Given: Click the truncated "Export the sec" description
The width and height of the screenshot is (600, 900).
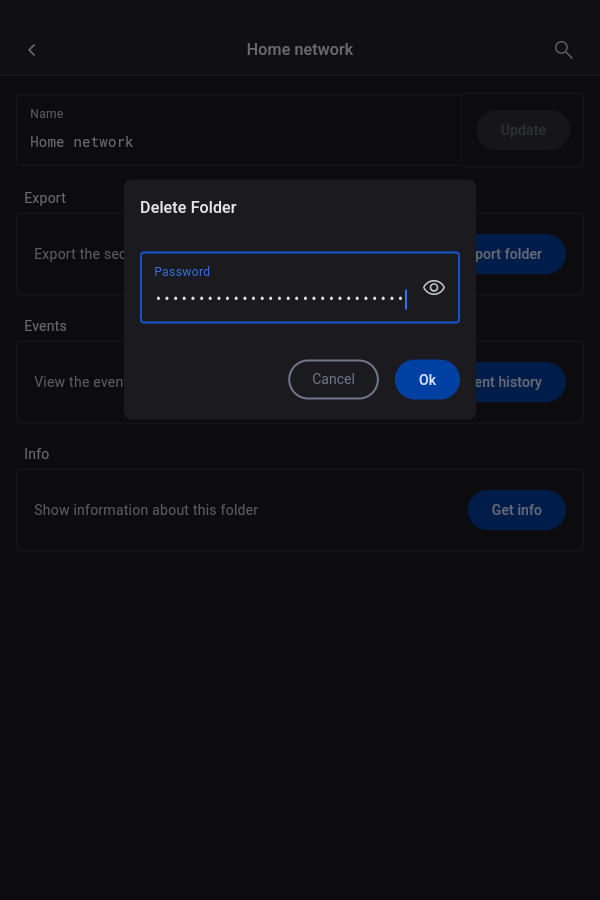Looking at the screenshot, I should [x=80, y=254].
